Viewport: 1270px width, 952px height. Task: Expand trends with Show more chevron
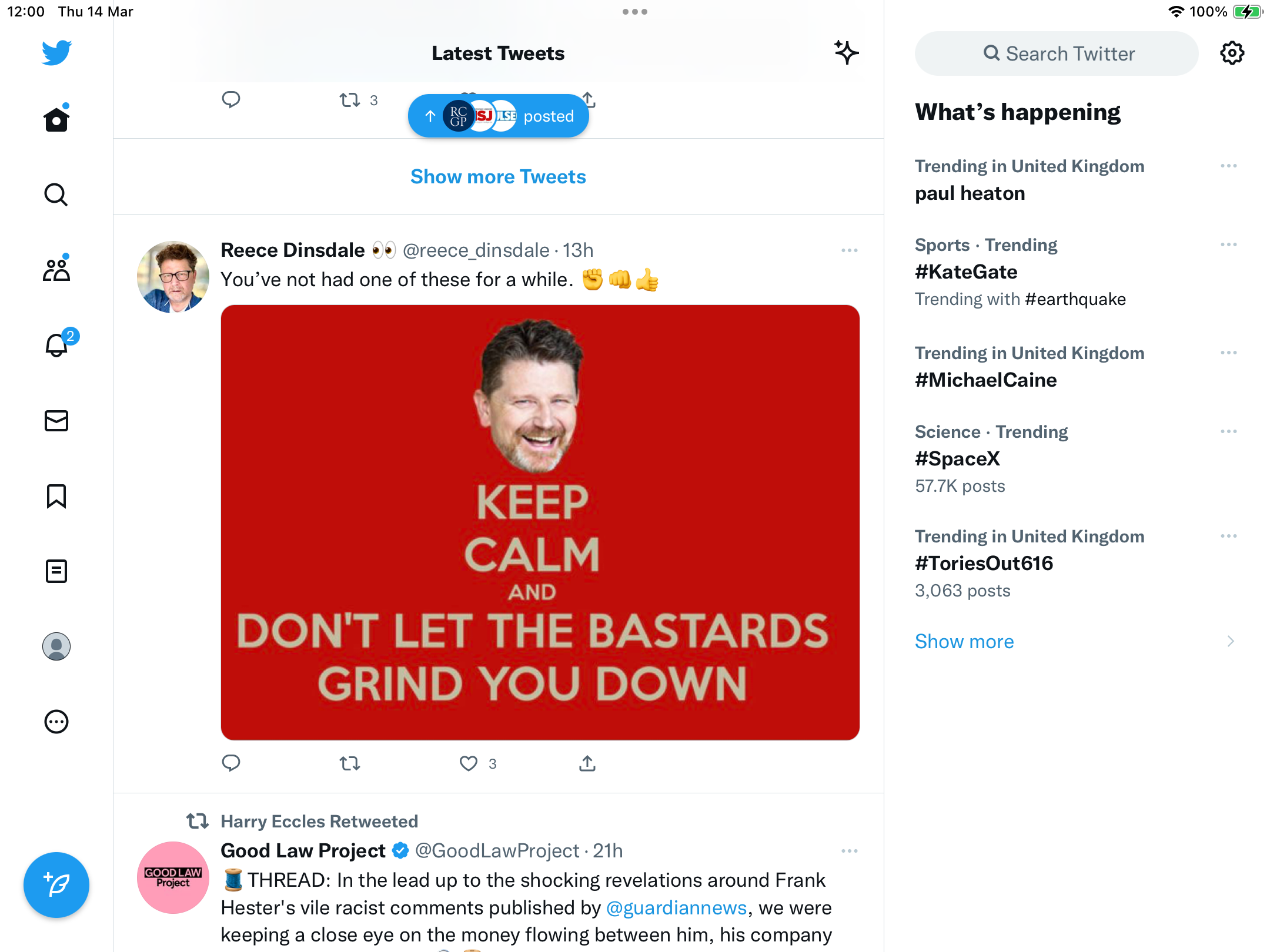[x=1231, y=641]
